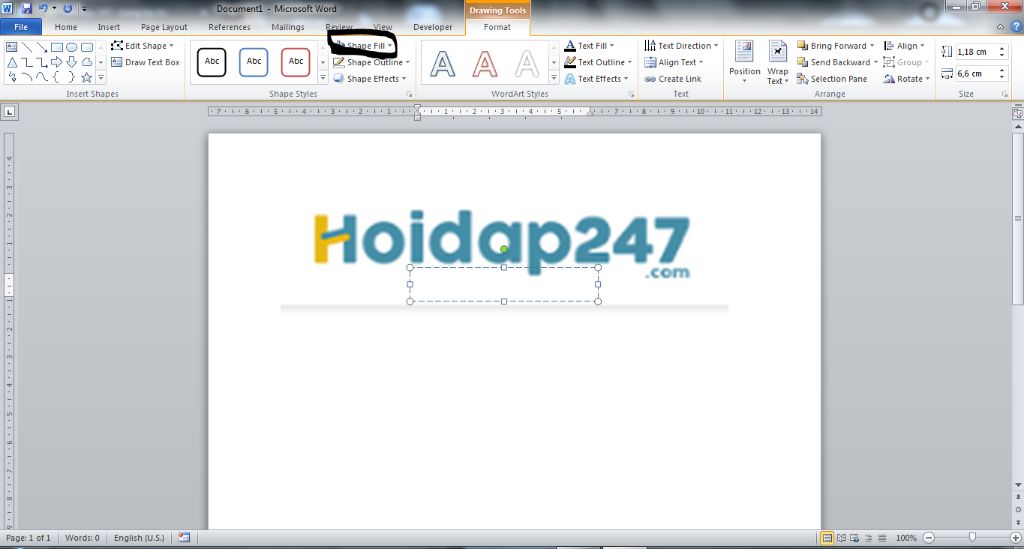The width and height of the screenshot is (1024, 549).
Task: Click the Zoom In plus button
Action: pyautogui.click(x=1015, y=538)
